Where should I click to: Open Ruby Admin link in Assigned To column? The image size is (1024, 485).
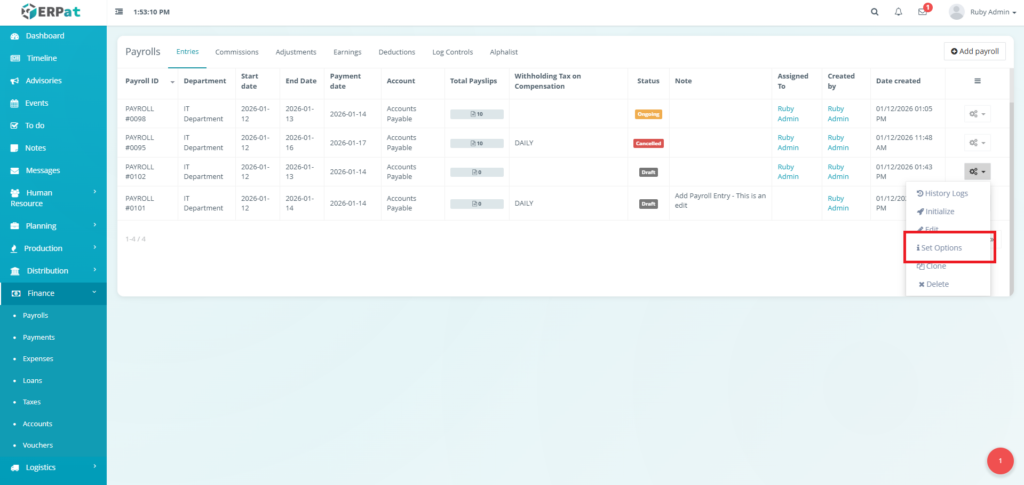pyautogui.click(x=790, y=114)
